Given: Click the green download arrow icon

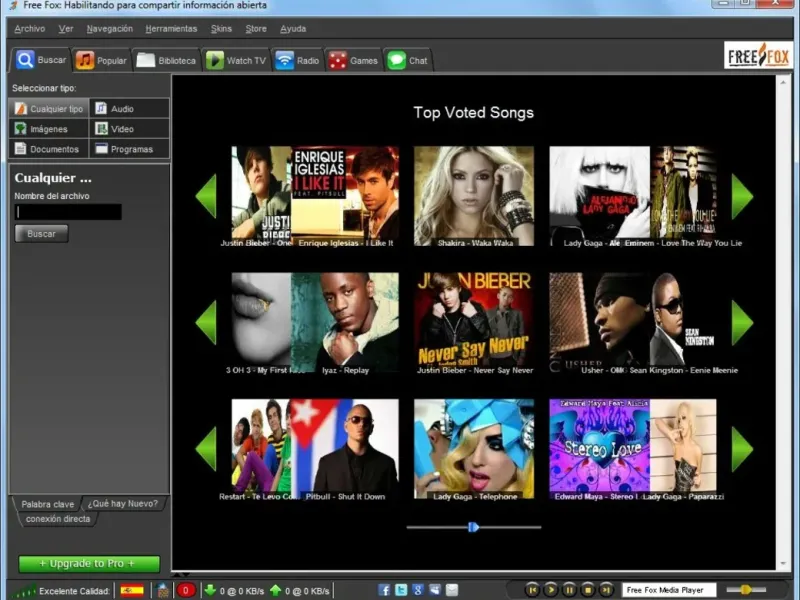Looking at the screenshot, I should 210,590.
